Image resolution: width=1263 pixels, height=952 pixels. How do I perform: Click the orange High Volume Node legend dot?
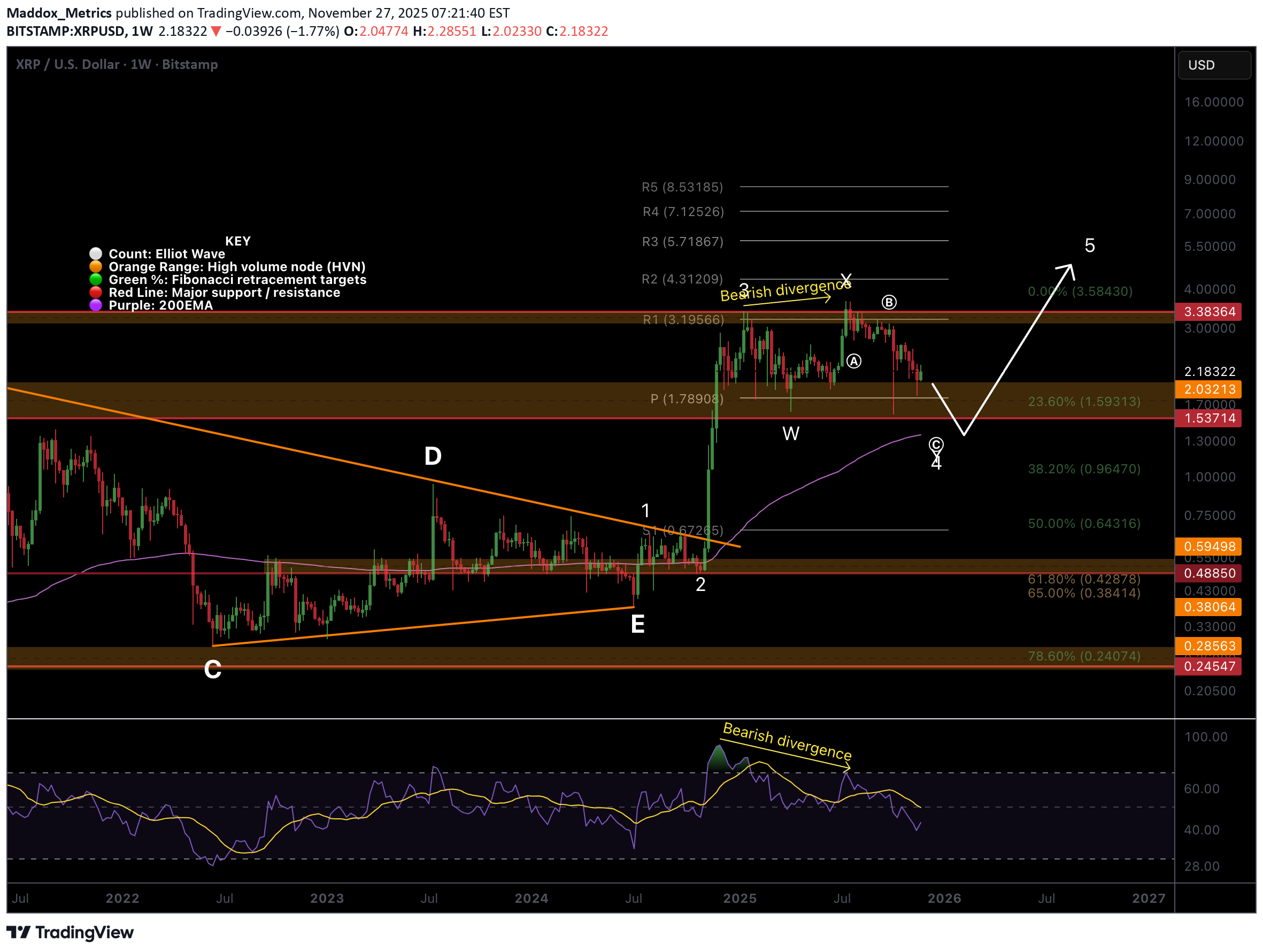pos(95,266)
